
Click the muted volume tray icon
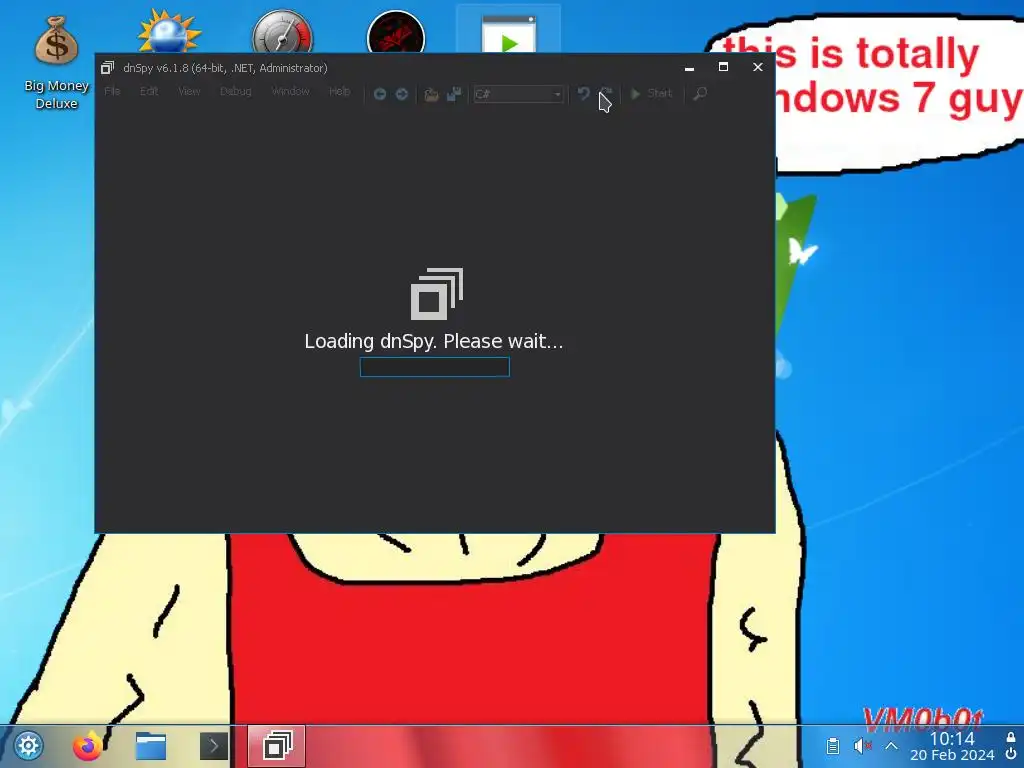(863, 746)
